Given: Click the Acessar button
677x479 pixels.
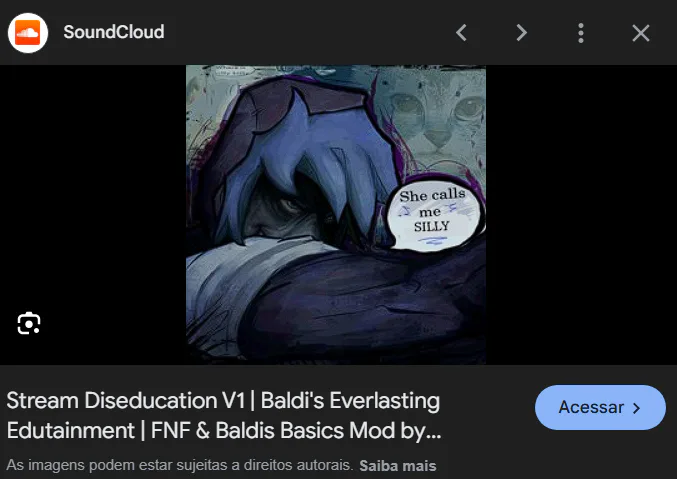Looking at the screenshot, I should (x=600, y=407).
